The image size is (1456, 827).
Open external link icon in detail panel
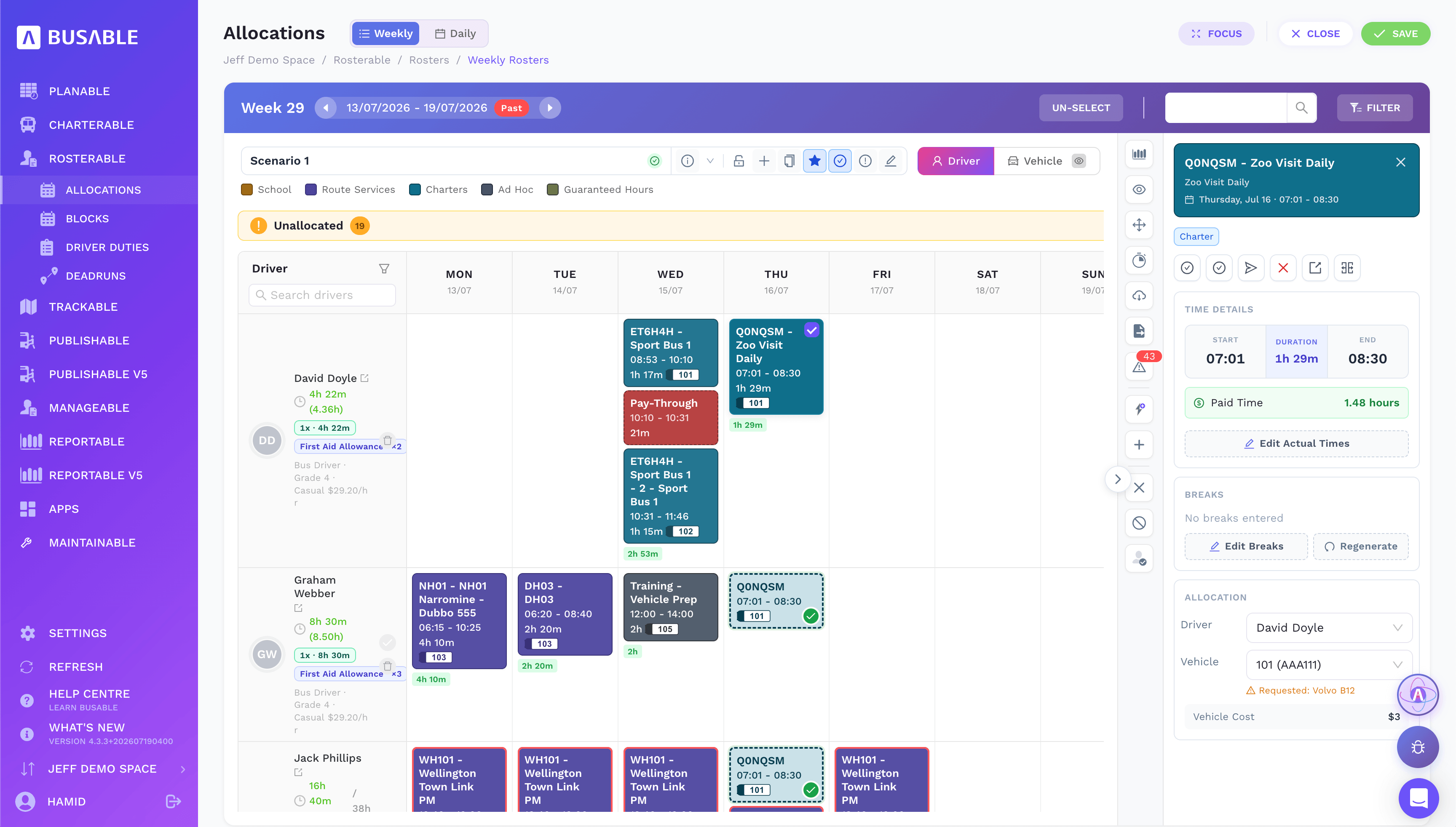1314,267
